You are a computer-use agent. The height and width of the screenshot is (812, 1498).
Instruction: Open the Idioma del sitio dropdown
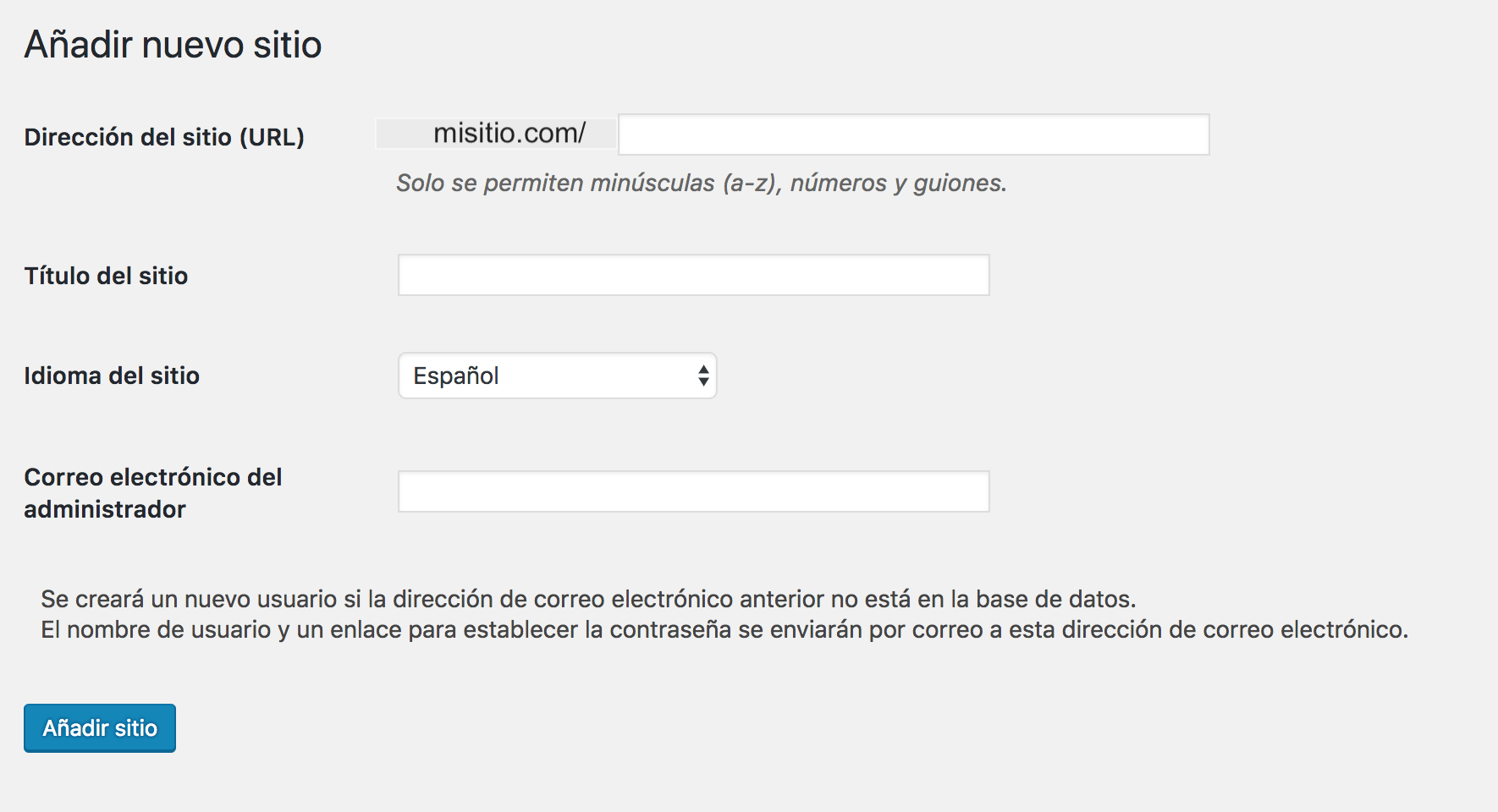pyautogui.click(x=557, y=376)
